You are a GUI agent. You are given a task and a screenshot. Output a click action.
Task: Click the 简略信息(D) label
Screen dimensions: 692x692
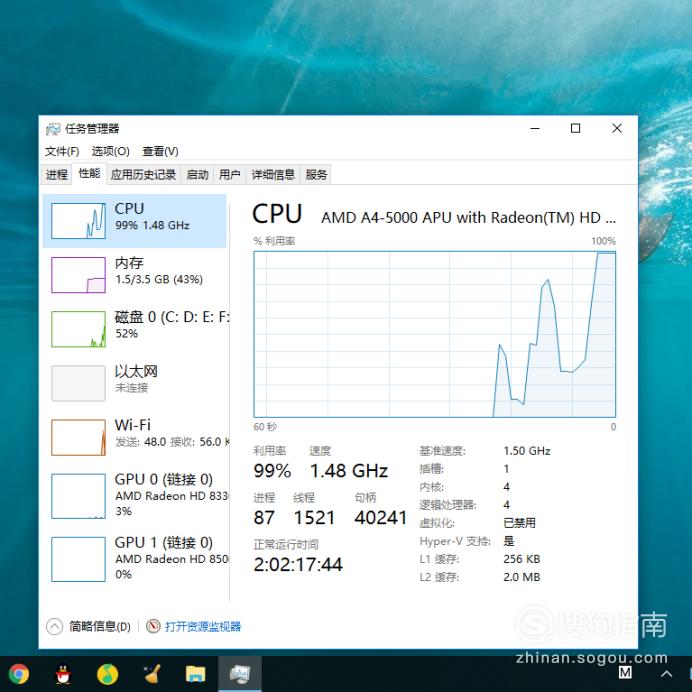[100, 626]
